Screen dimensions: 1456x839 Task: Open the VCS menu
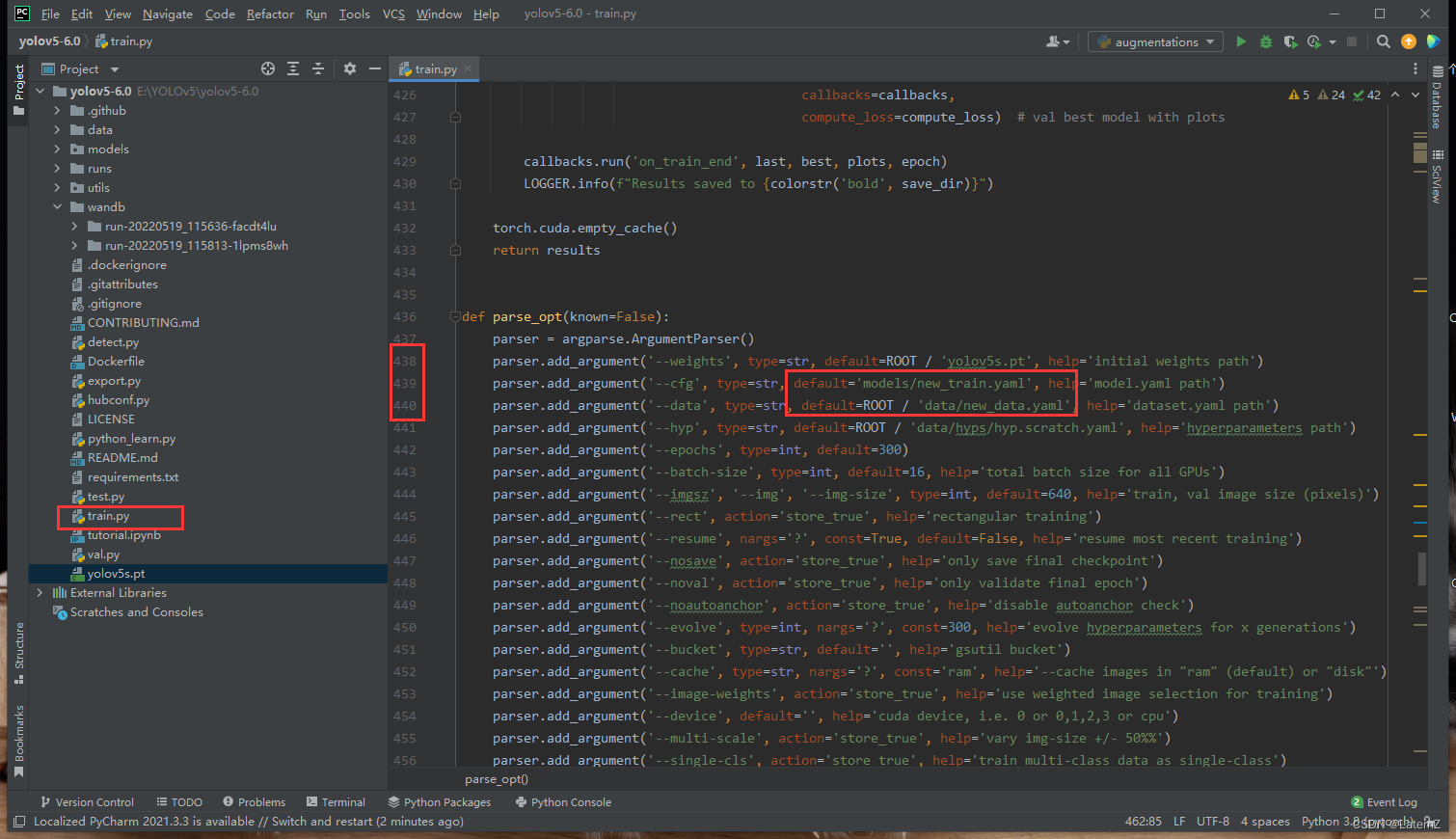(393, 14)
